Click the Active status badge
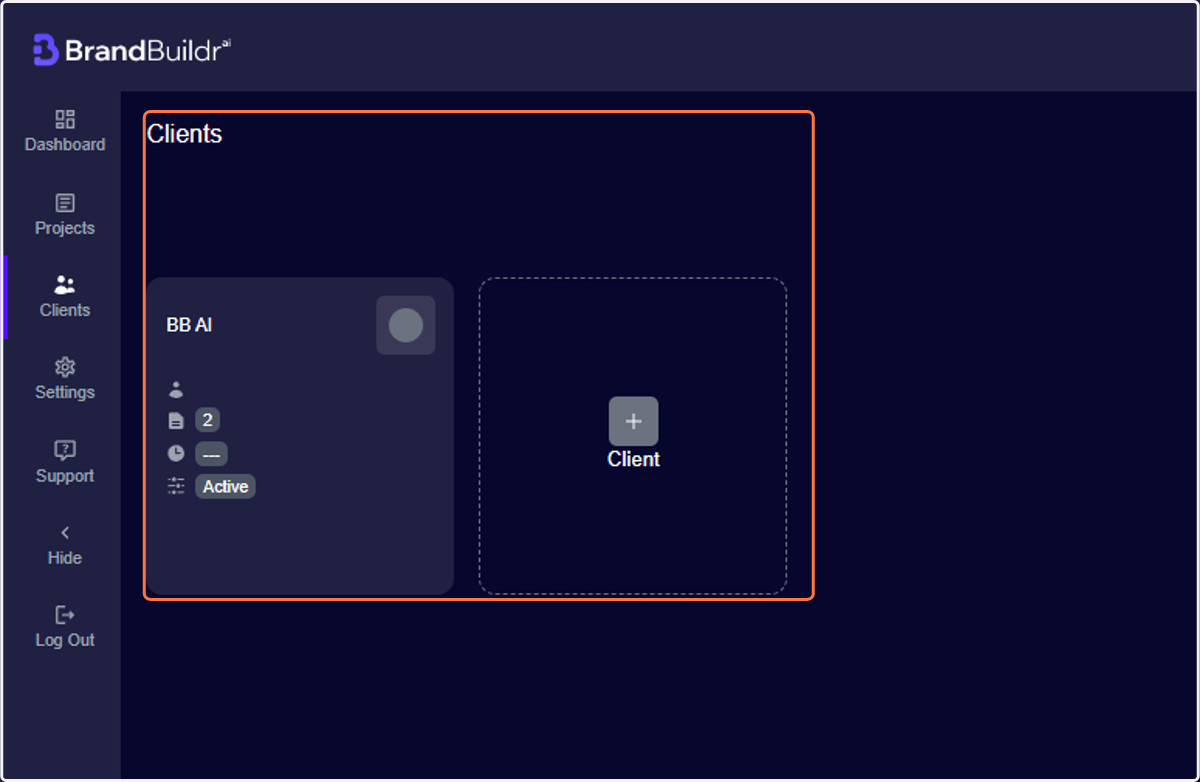 [226, 487]
